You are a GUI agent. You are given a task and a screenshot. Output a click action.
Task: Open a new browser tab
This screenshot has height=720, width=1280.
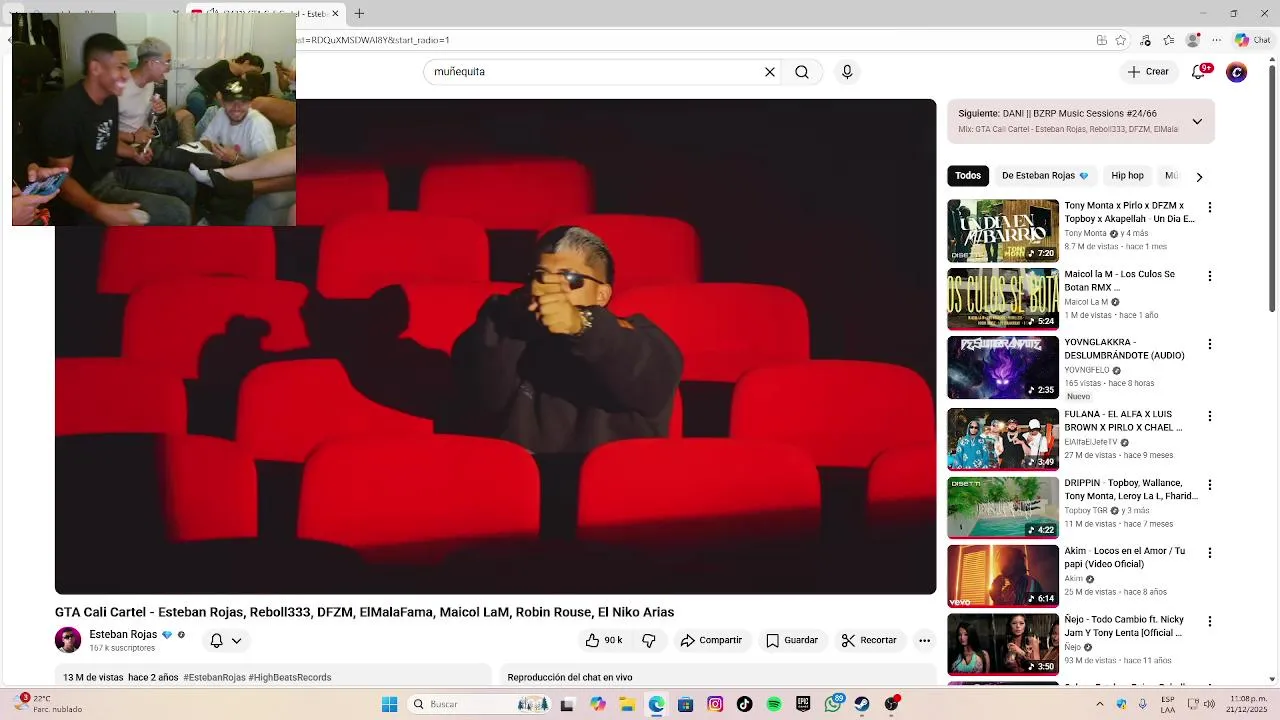(x=359, y=13)
